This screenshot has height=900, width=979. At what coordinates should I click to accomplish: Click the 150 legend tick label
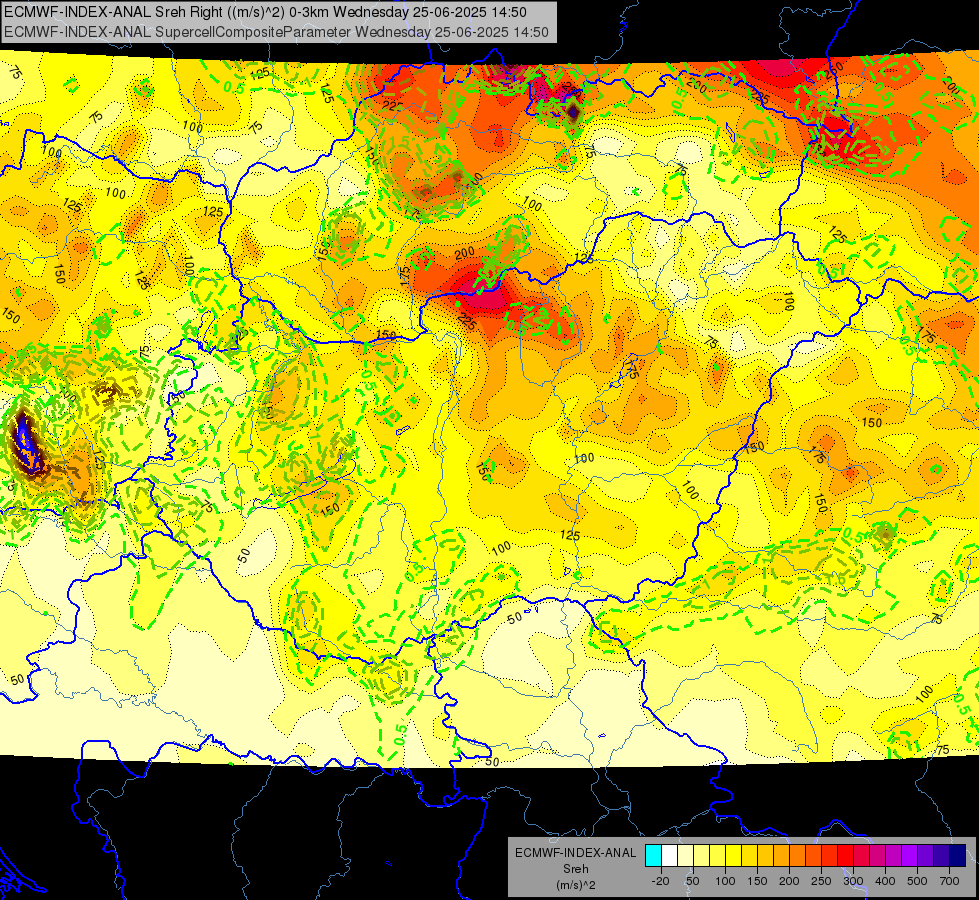click(x=757, y=881)
